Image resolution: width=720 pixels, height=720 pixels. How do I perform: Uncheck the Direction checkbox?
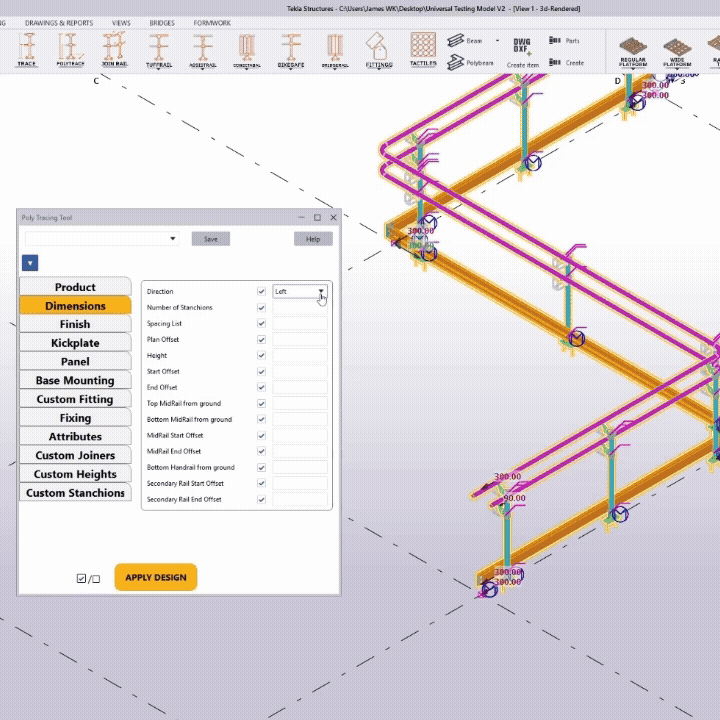coord(262,292)
